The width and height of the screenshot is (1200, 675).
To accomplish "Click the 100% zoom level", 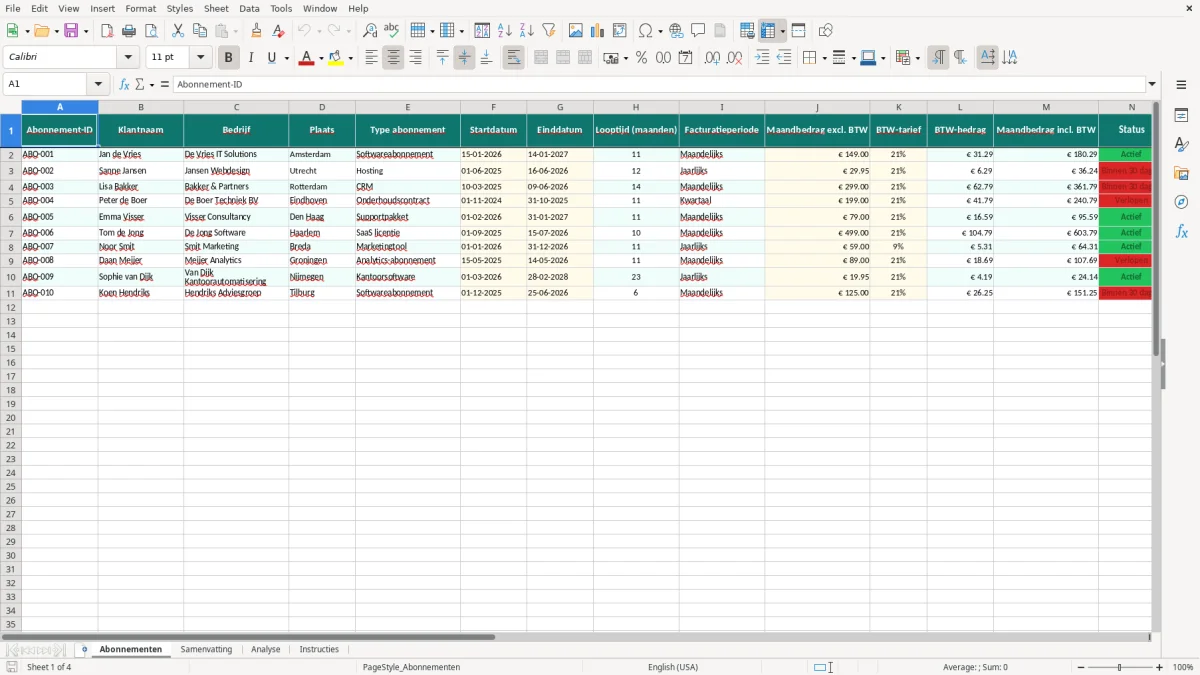I will tap(1183, 667).
